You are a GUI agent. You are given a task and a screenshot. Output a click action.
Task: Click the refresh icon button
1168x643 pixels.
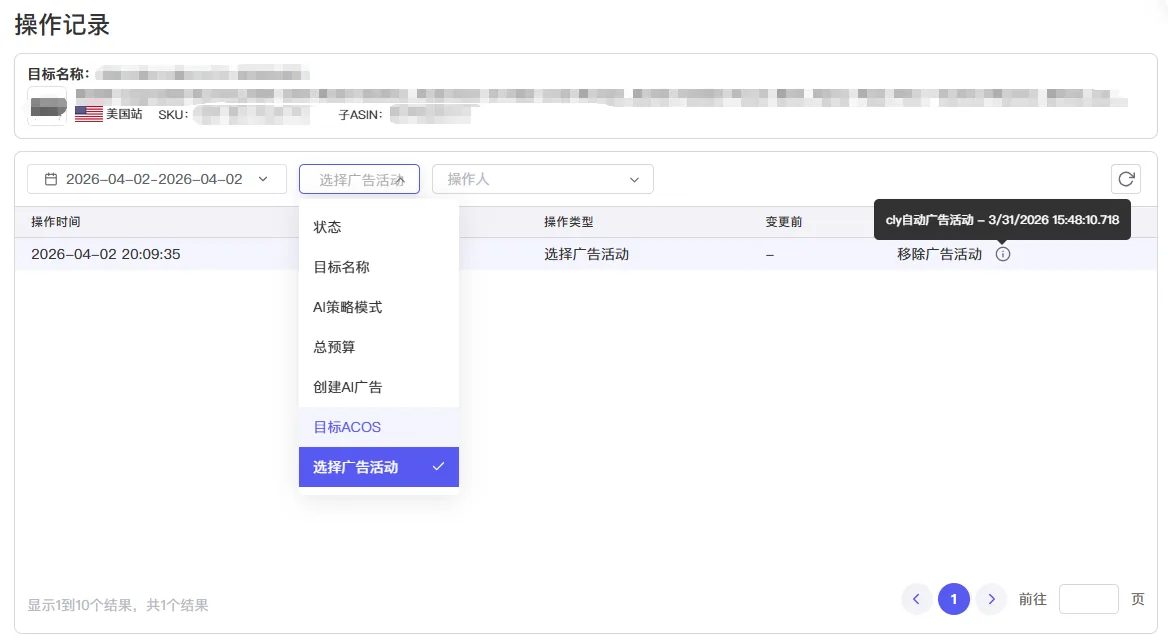[1126, 179]
